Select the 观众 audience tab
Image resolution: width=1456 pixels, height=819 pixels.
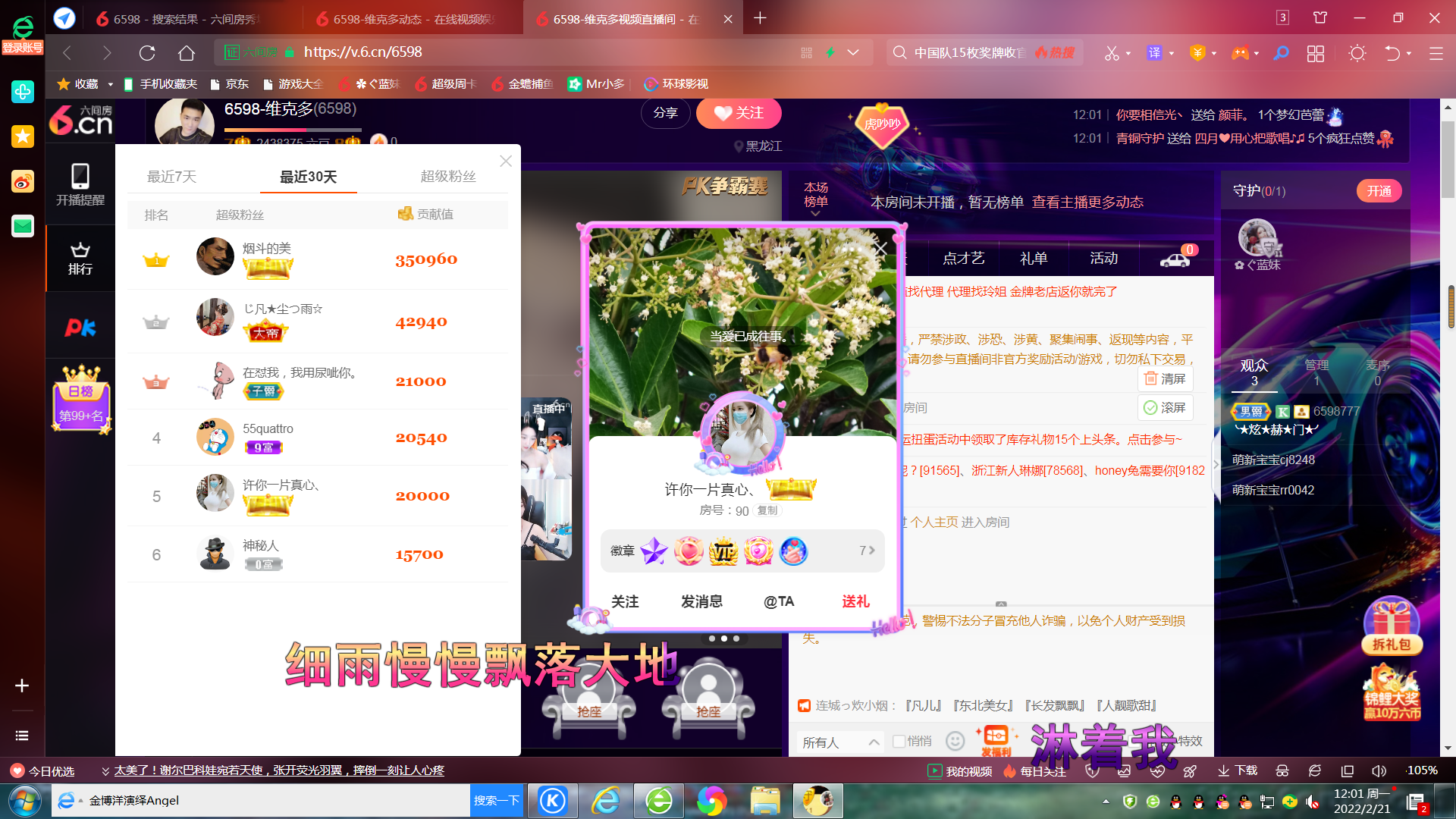click(x=1254, y=372)
